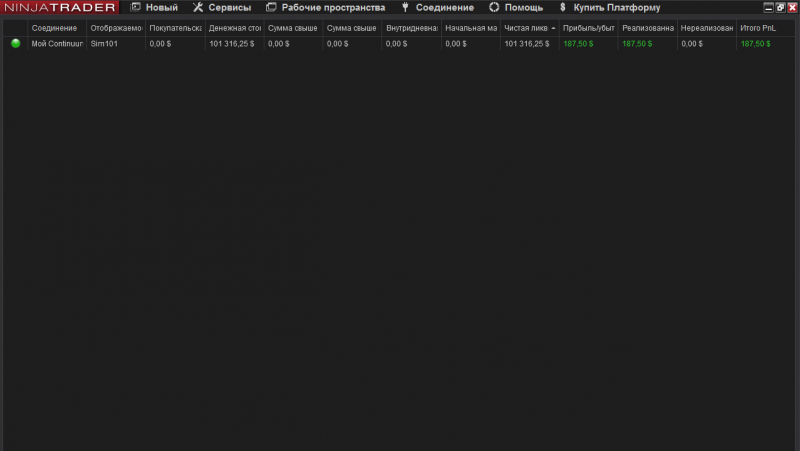This screenshot has height=451, width=800.
Task: Click Итого PnL 187,50 $ cell
Action: point(765,44)
